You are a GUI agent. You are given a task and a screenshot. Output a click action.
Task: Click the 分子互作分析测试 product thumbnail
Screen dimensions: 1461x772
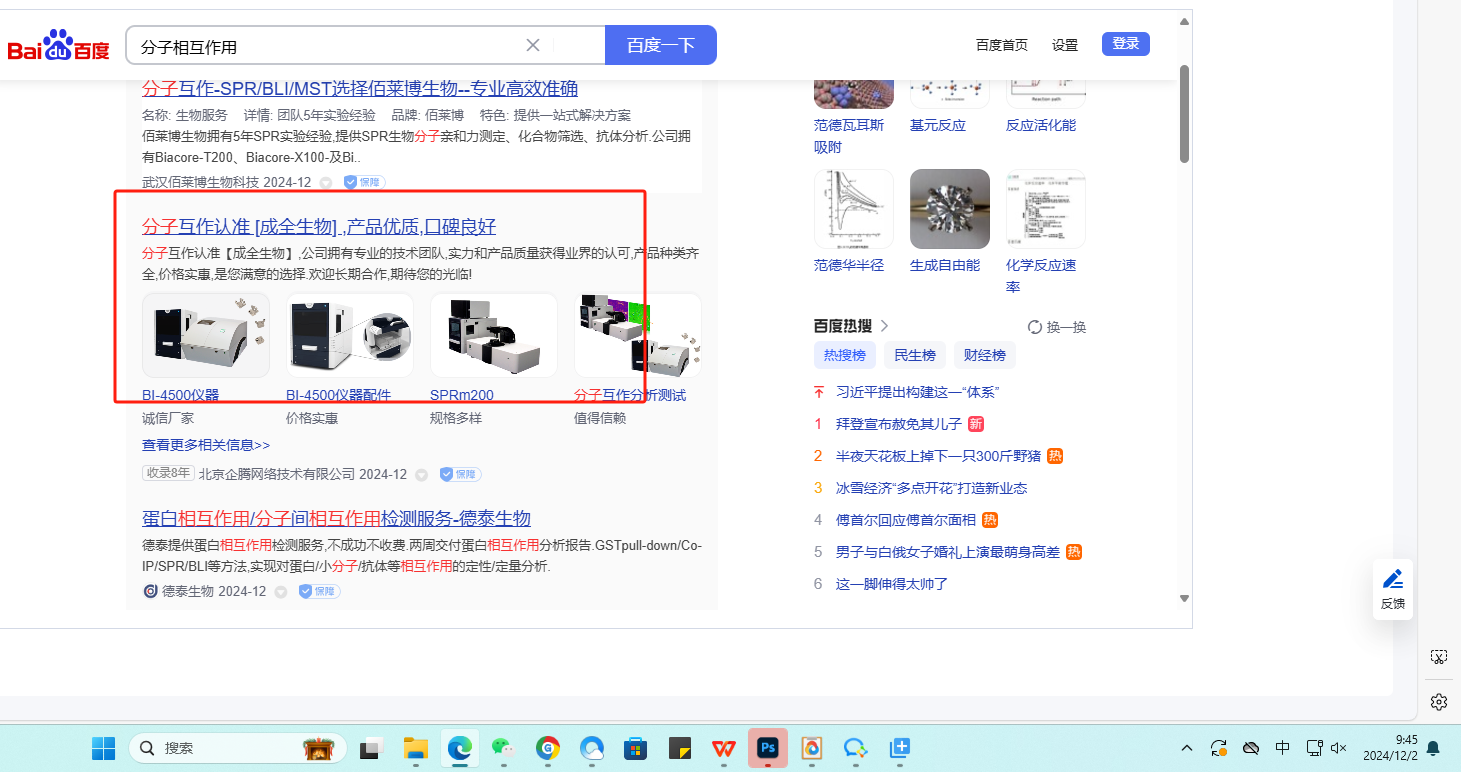[638, 335]
